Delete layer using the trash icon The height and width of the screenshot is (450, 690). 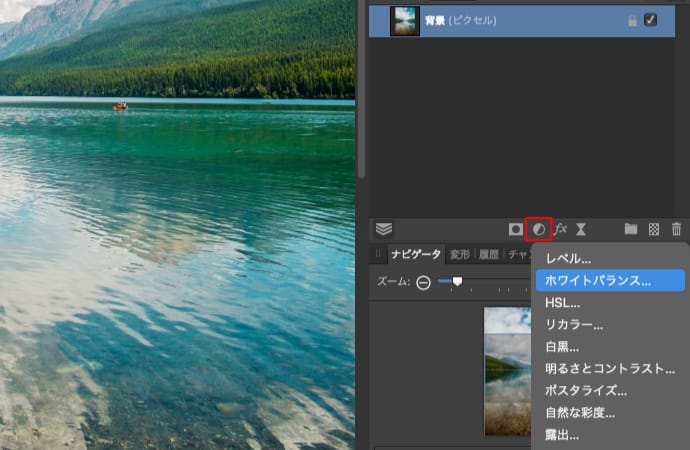[x=676, y=229]
